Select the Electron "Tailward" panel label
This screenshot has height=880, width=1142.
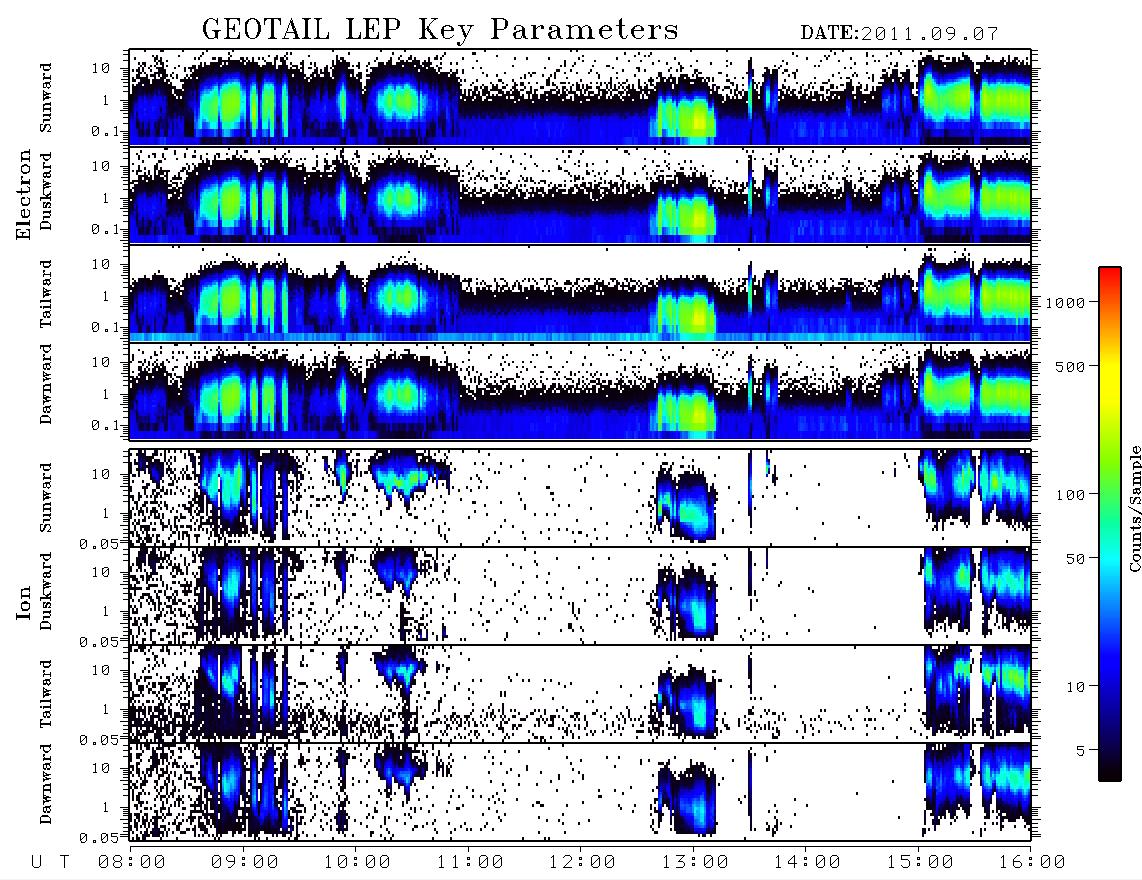46,293
